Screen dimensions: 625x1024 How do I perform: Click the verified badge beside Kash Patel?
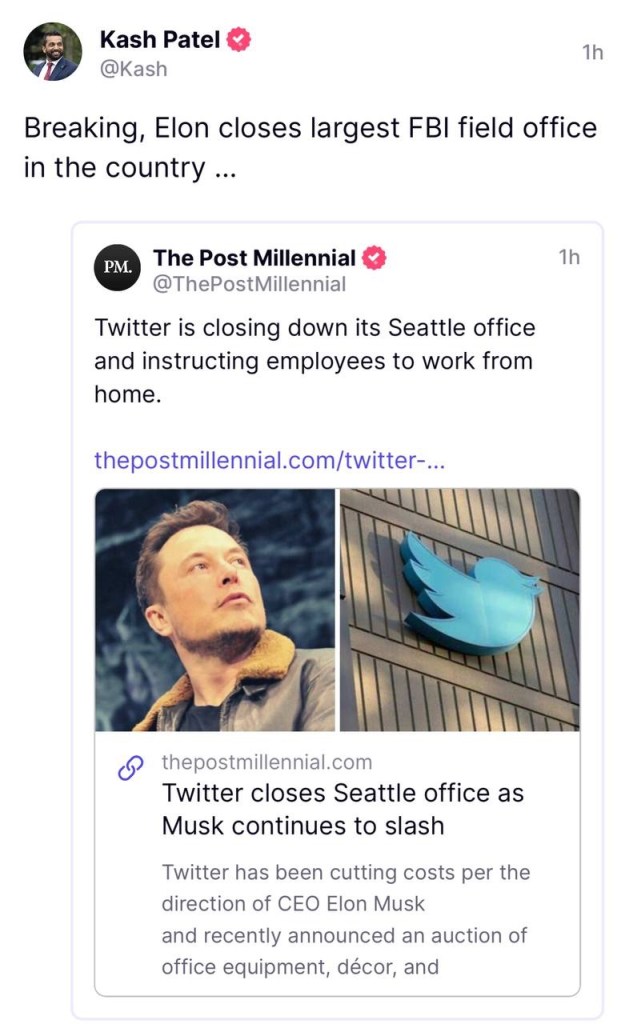239,39
